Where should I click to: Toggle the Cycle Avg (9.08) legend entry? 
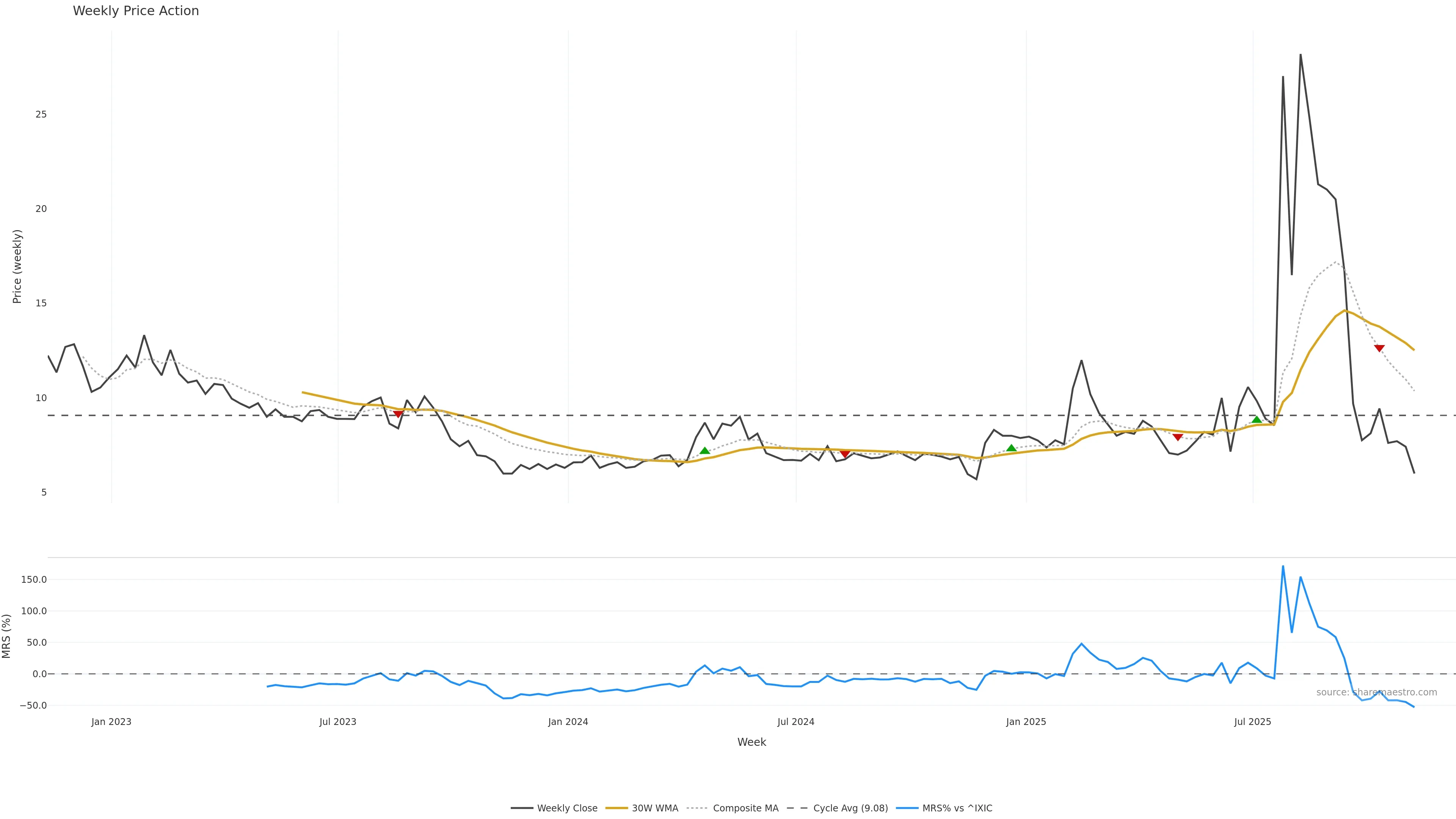(x=850, y=808)
